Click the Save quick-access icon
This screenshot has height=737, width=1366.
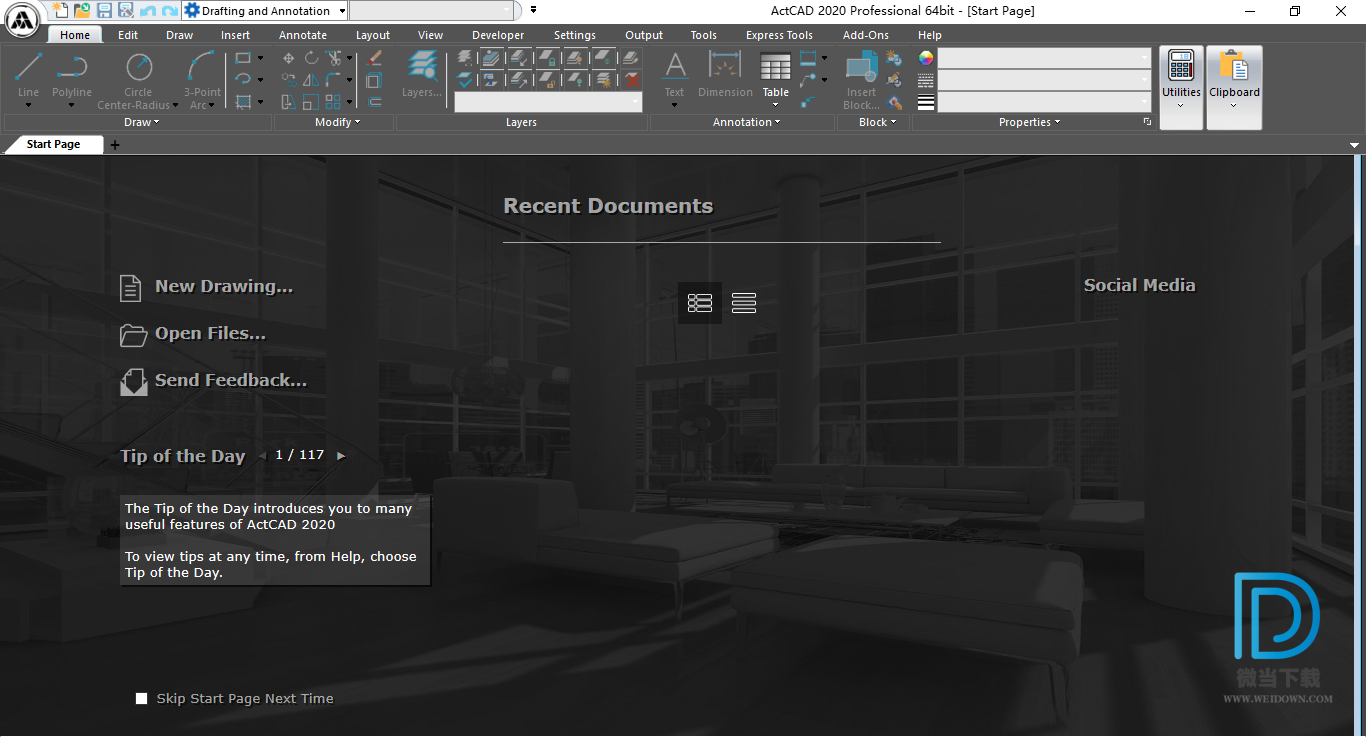(104, 11)
